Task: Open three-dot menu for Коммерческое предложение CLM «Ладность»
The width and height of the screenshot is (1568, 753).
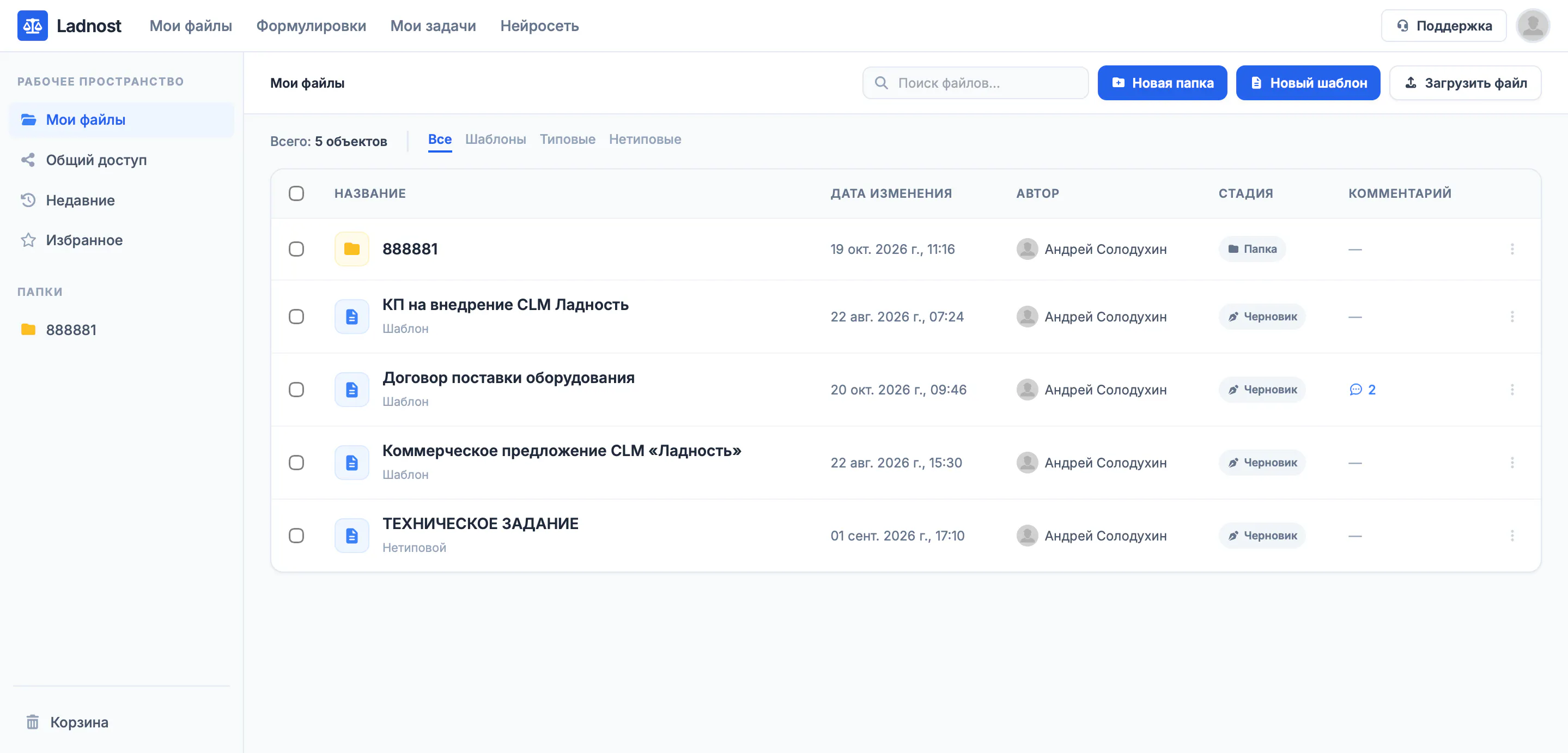Action: (x=1512, y=463)
